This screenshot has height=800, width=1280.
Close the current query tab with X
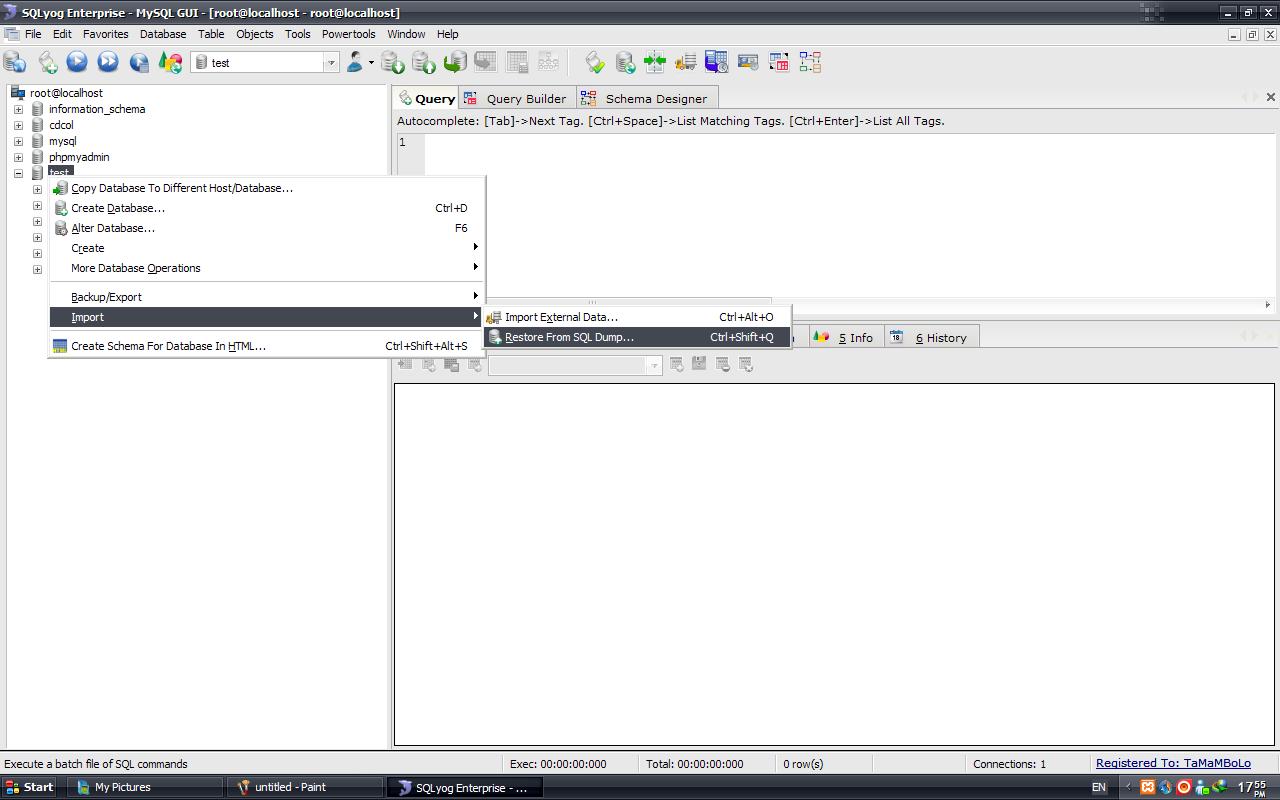tap(1270, 97)
